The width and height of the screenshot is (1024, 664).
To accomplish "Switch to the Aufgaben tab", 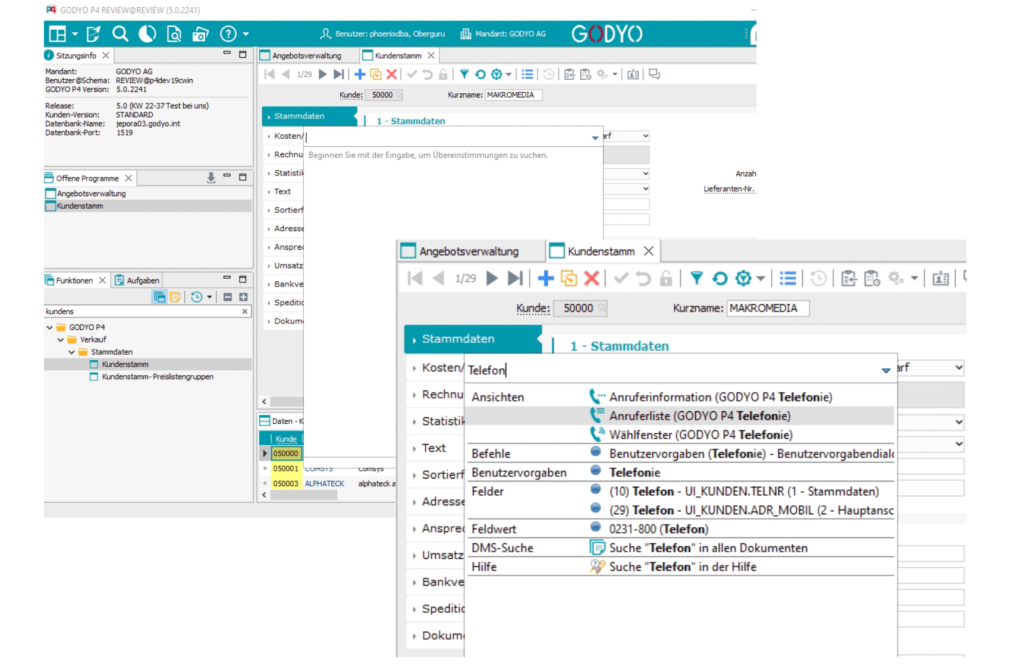I will 137,280.
